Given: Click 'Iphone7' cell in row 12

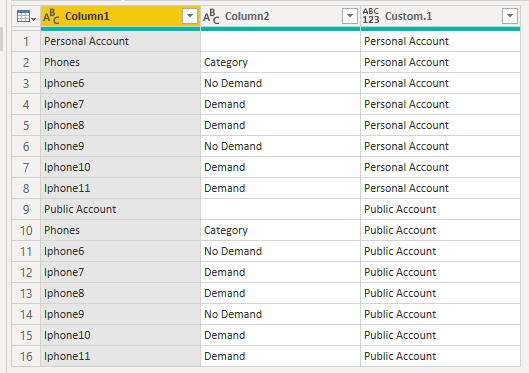Looking at the screenshot, I should pos(120,272).
